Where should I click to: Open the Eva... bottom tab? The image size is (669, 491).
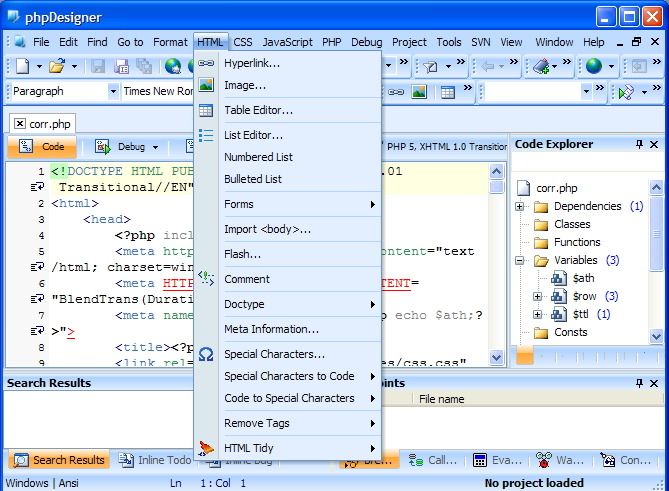[497, 460]
